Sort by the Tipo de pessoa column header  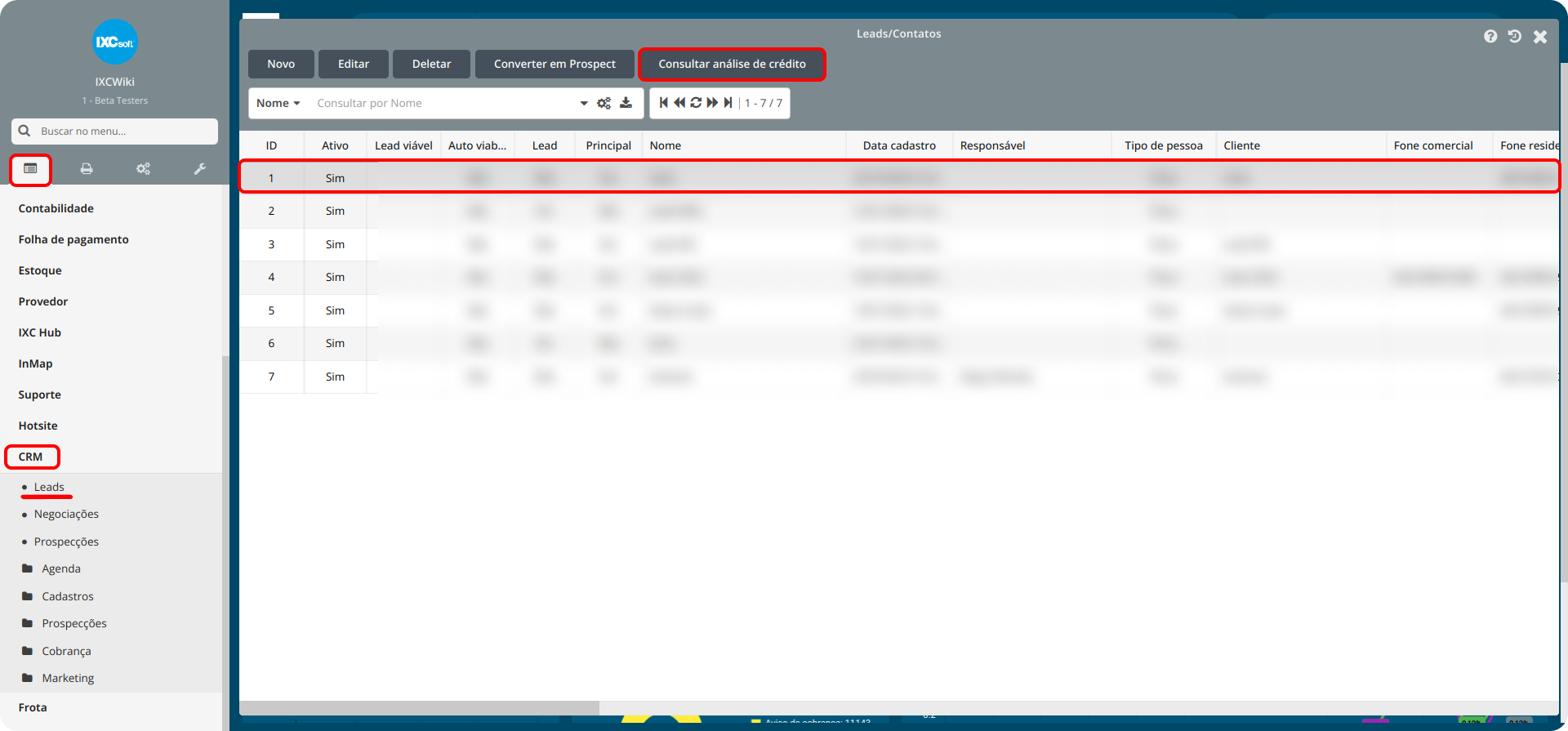point(1164,145)
